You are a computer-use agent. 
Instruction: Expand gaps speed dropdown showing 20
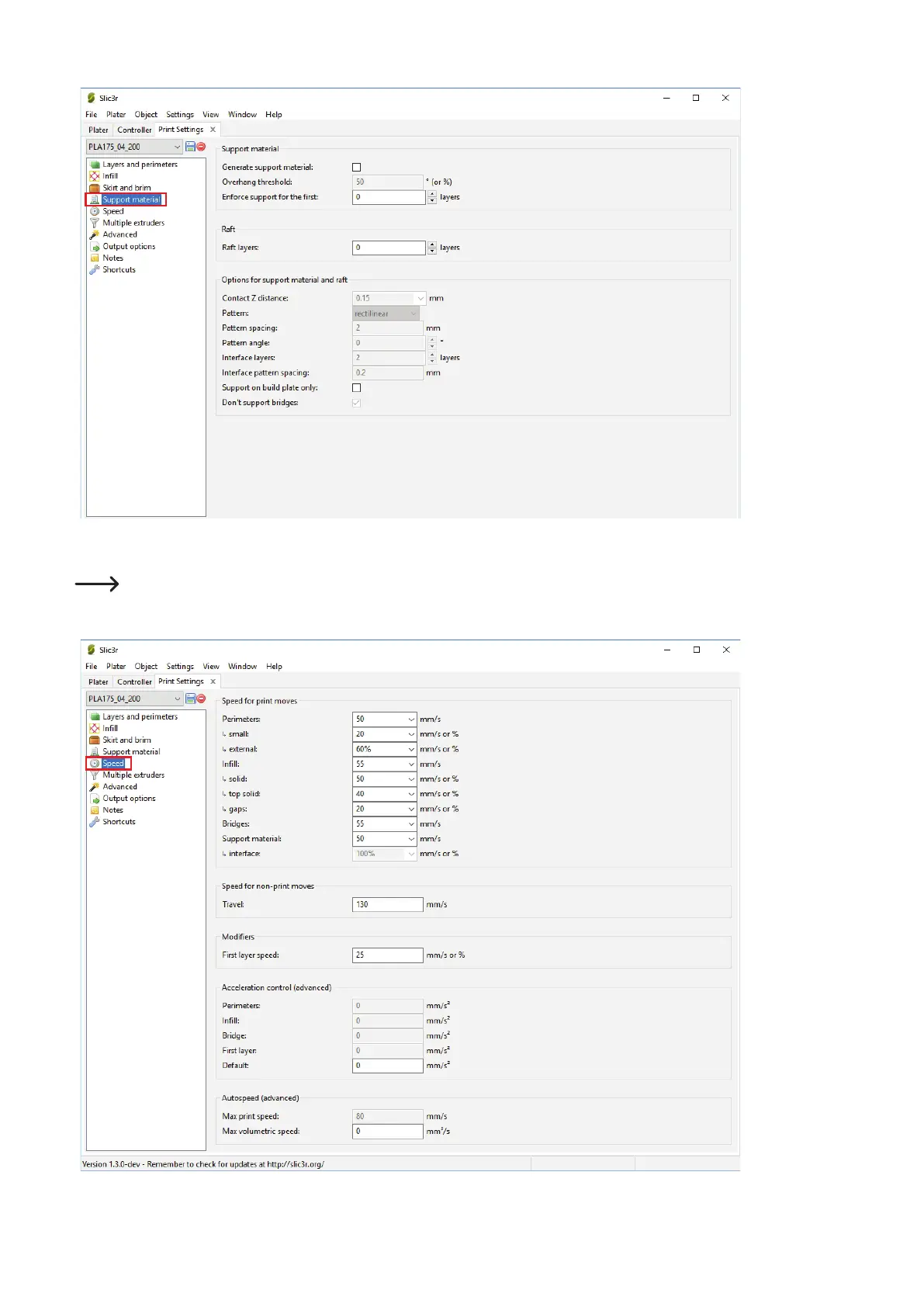(x=411, y=809)
